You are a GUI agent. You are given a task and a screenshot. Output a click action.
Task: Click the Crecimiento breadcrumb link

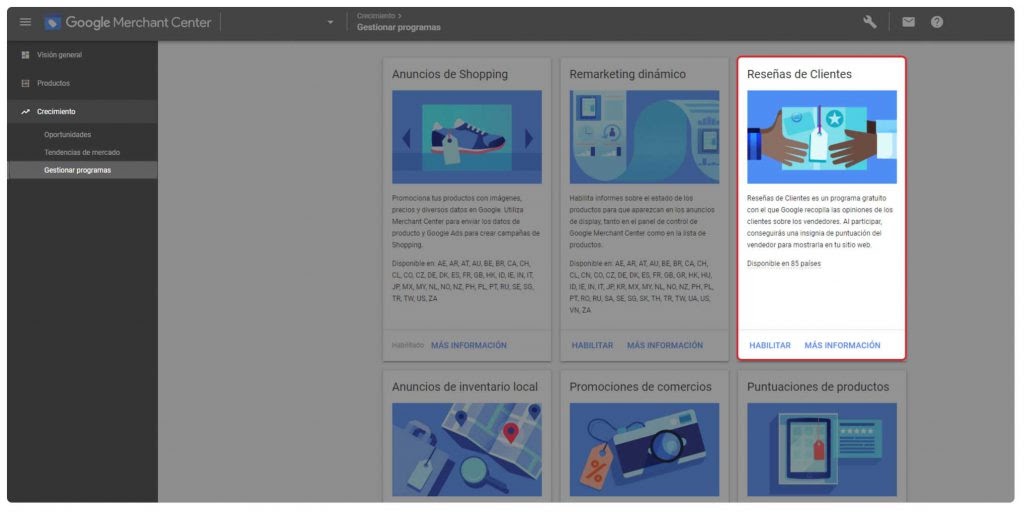click(376, 16)
